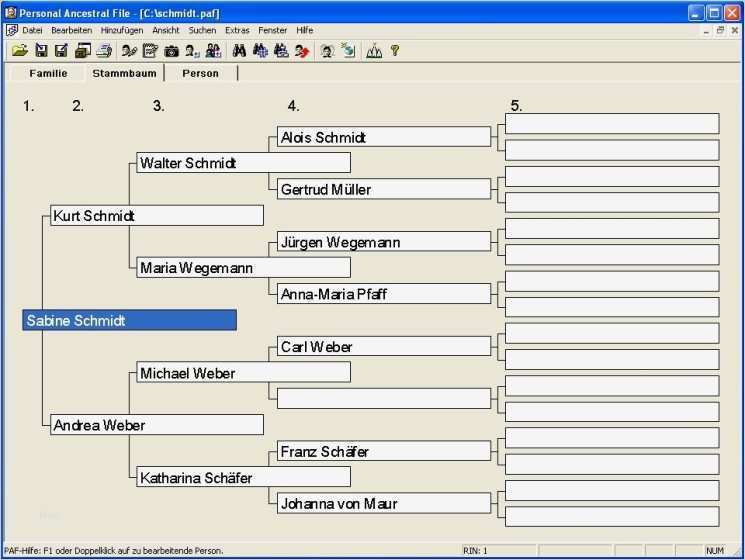Choose Katharina Schäfer in the tree

(x=244, y=477)
